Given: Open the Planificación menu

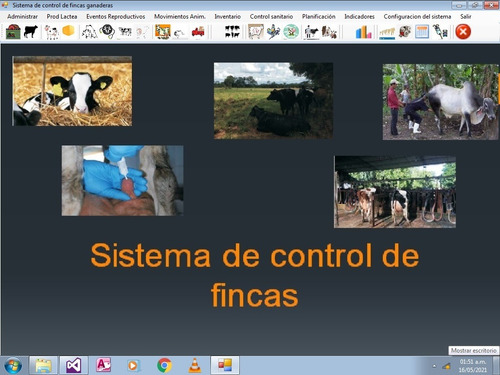Looking at the screenshot, I should pos(319,16).
